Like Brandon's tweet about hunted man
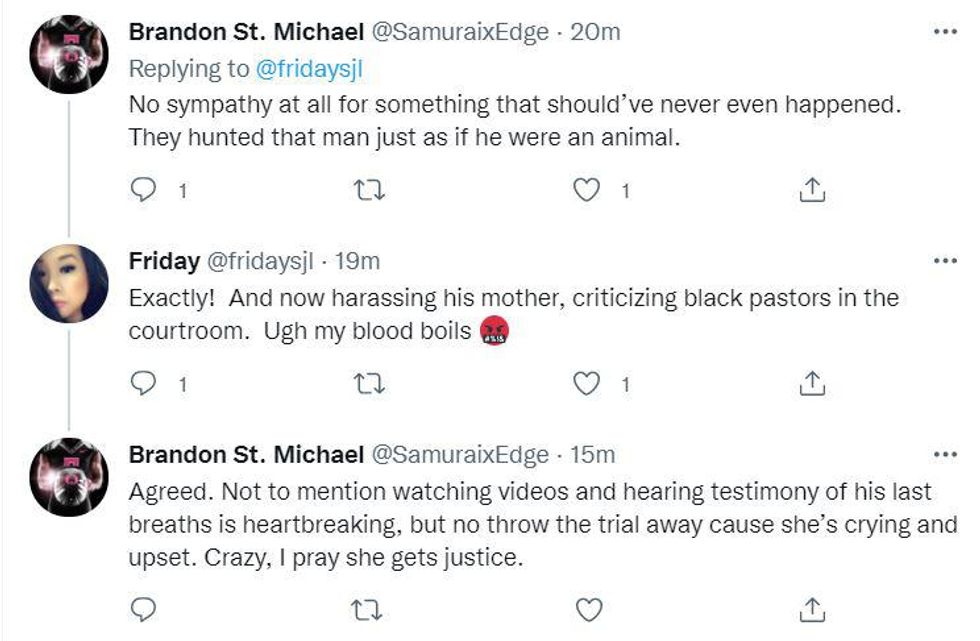Image resolution: width=980 pixels, height=641 pixels. pyautogui.click(x=586, y=190)
